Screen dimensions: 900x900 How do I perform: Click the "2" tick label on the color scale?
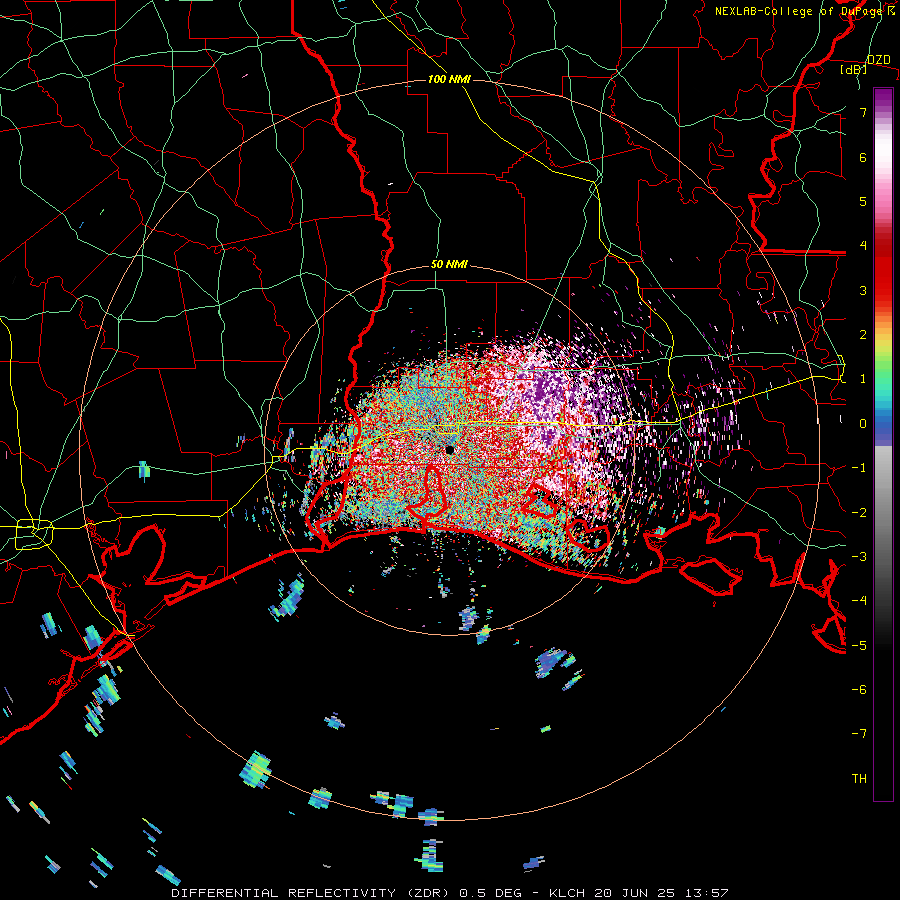[x=863, y=335]
